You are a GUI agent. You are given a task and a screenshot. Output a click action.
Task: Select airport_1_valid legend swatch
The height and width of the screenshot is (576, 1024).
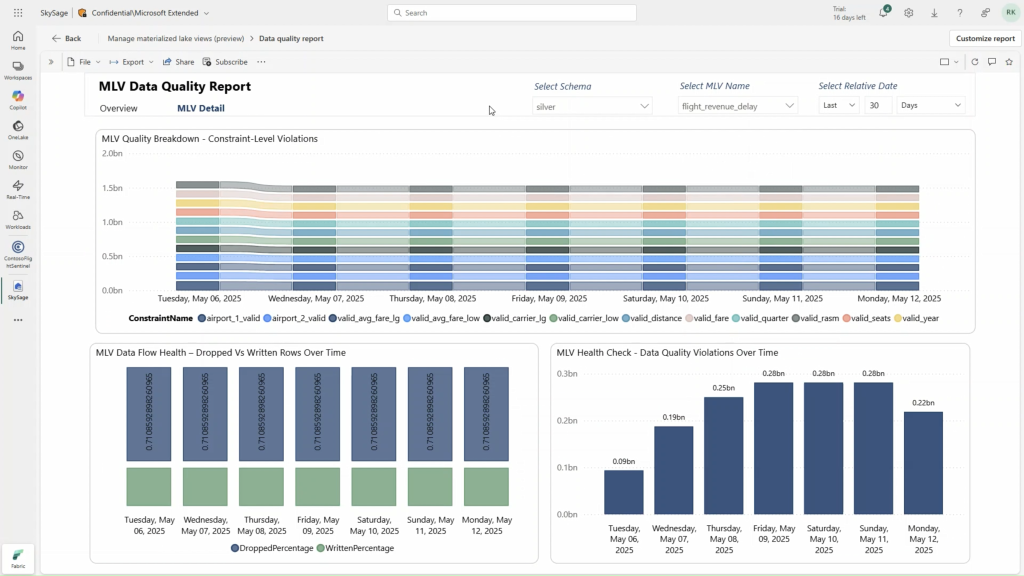202,318
